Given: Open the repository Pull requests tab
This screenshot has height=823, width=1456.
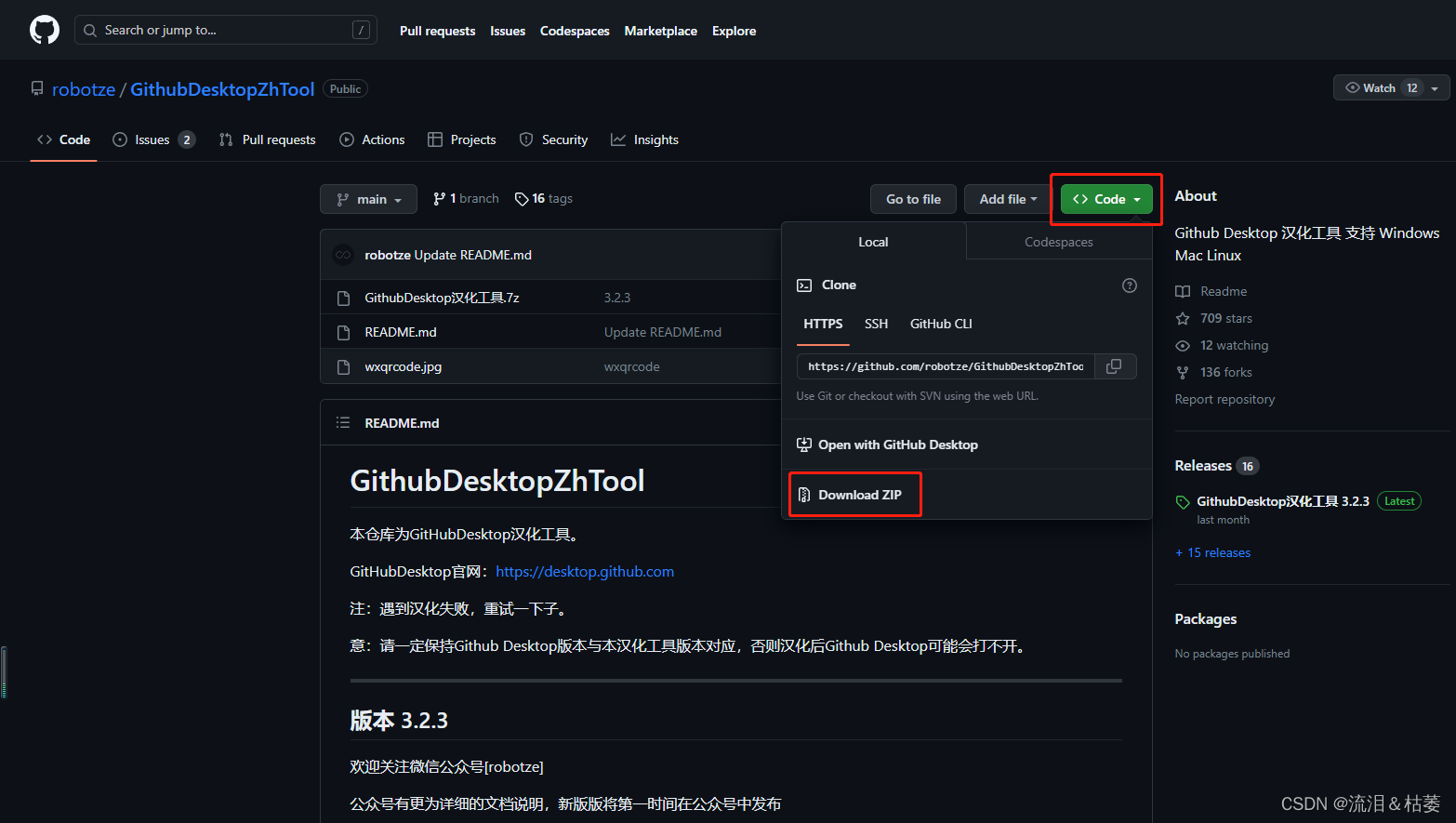Looking at the screenshot, I should [x=267, y=139].
